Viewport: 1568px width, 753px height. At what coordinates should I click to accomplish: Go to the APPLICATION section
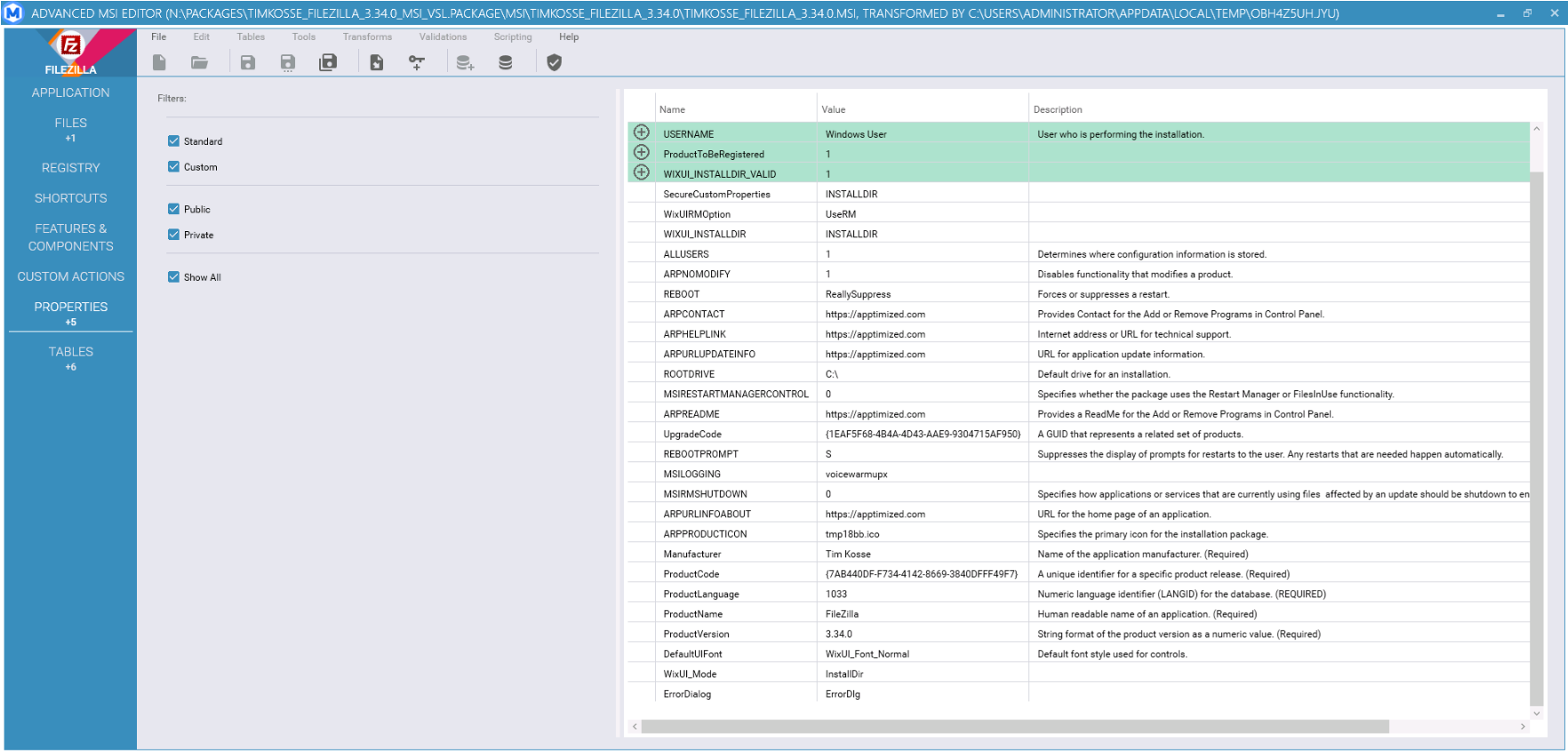pos(71,92)
